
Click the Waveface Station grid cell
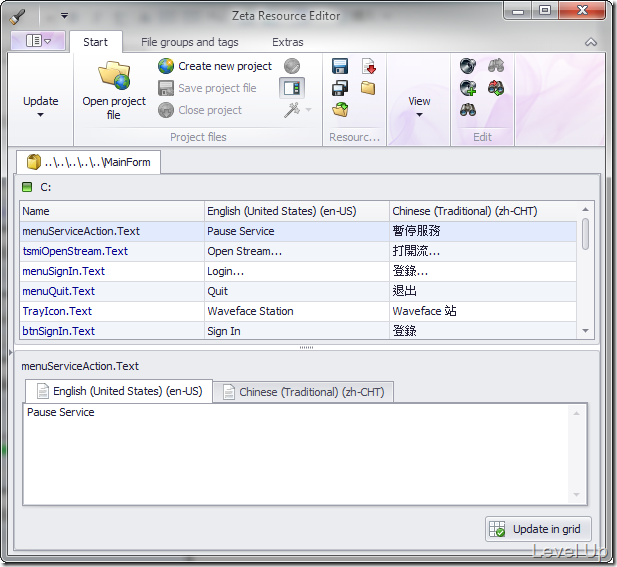pyautogui.click(x=297, y=311)
